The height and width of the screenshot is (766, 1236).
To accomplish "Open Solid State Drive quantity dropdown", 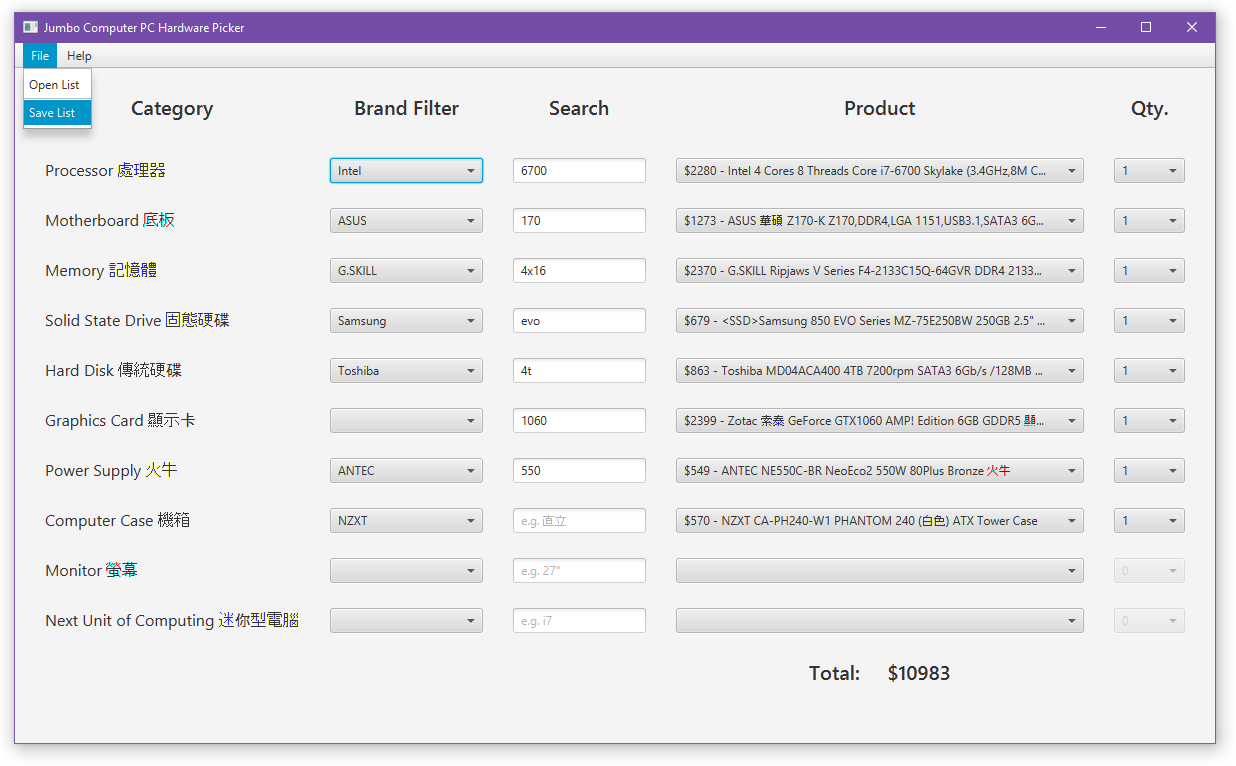I will 1149,321.
